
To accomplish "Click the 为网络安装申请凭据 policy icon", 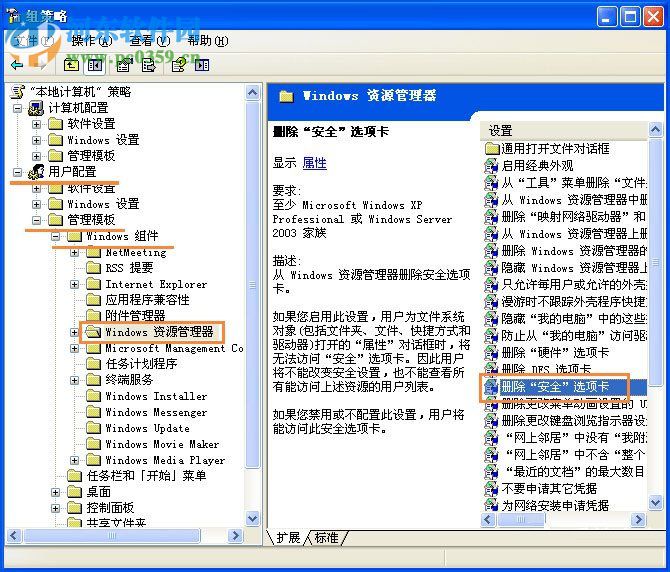I will [491, 505].
